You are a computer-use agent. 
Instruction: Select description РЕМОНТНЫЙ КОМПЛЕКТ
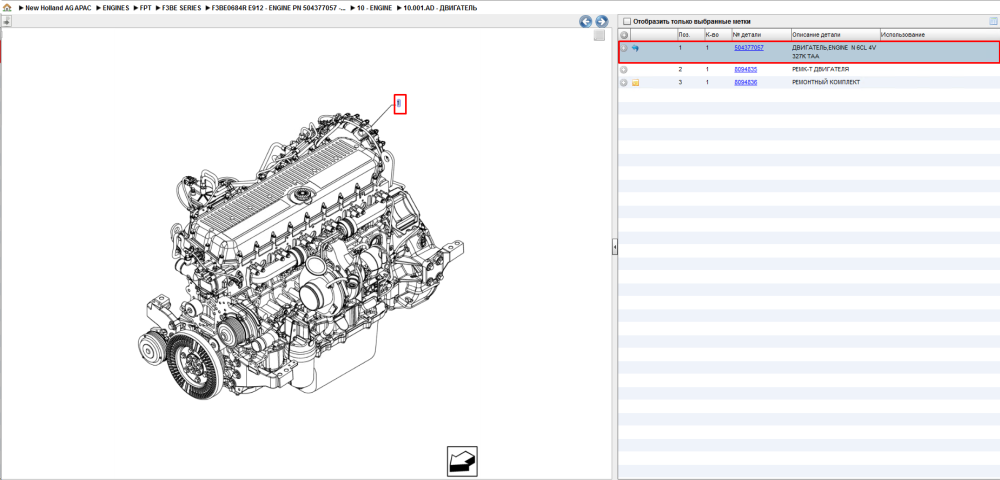tap(825, 83)
